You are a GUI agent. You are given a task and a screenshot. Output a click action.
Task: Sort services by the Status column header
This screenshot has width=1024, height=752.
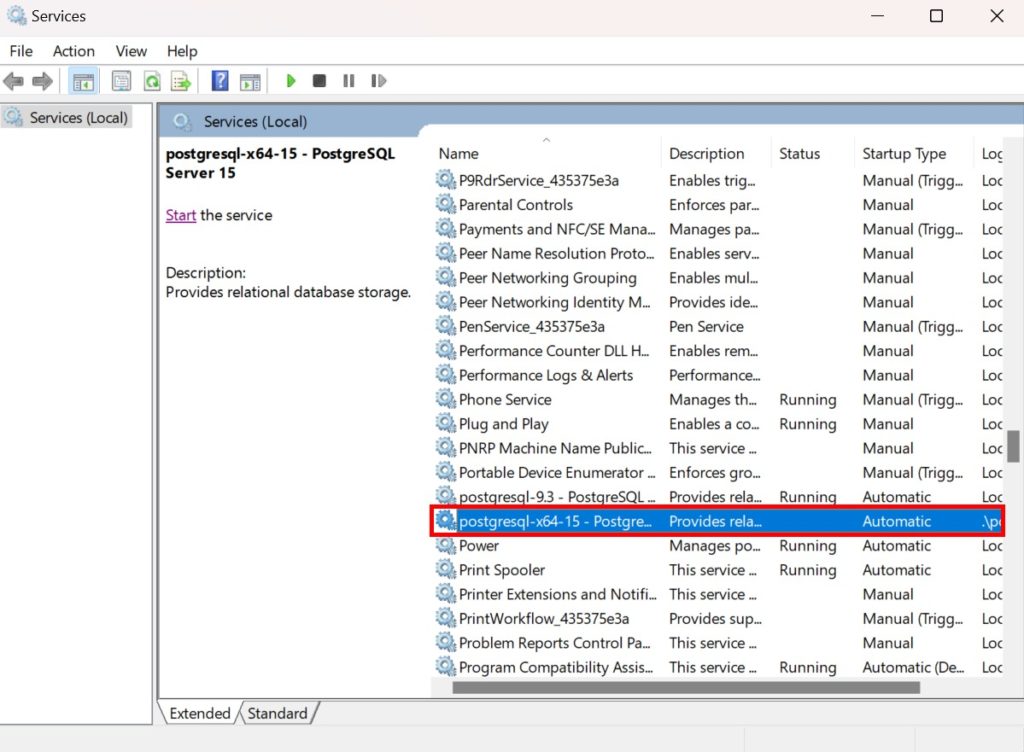799,153
